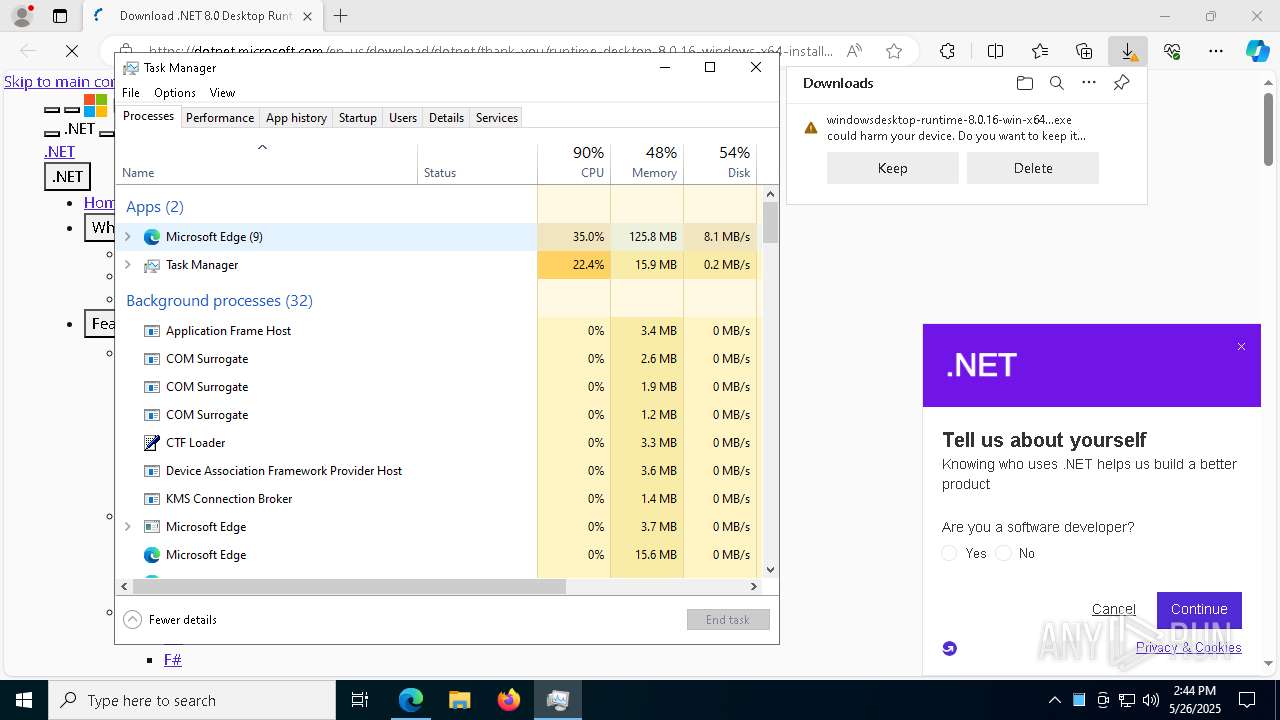Sort processes by Memory column
This screenshot has width=1280, height=720.
coord(647,163)
